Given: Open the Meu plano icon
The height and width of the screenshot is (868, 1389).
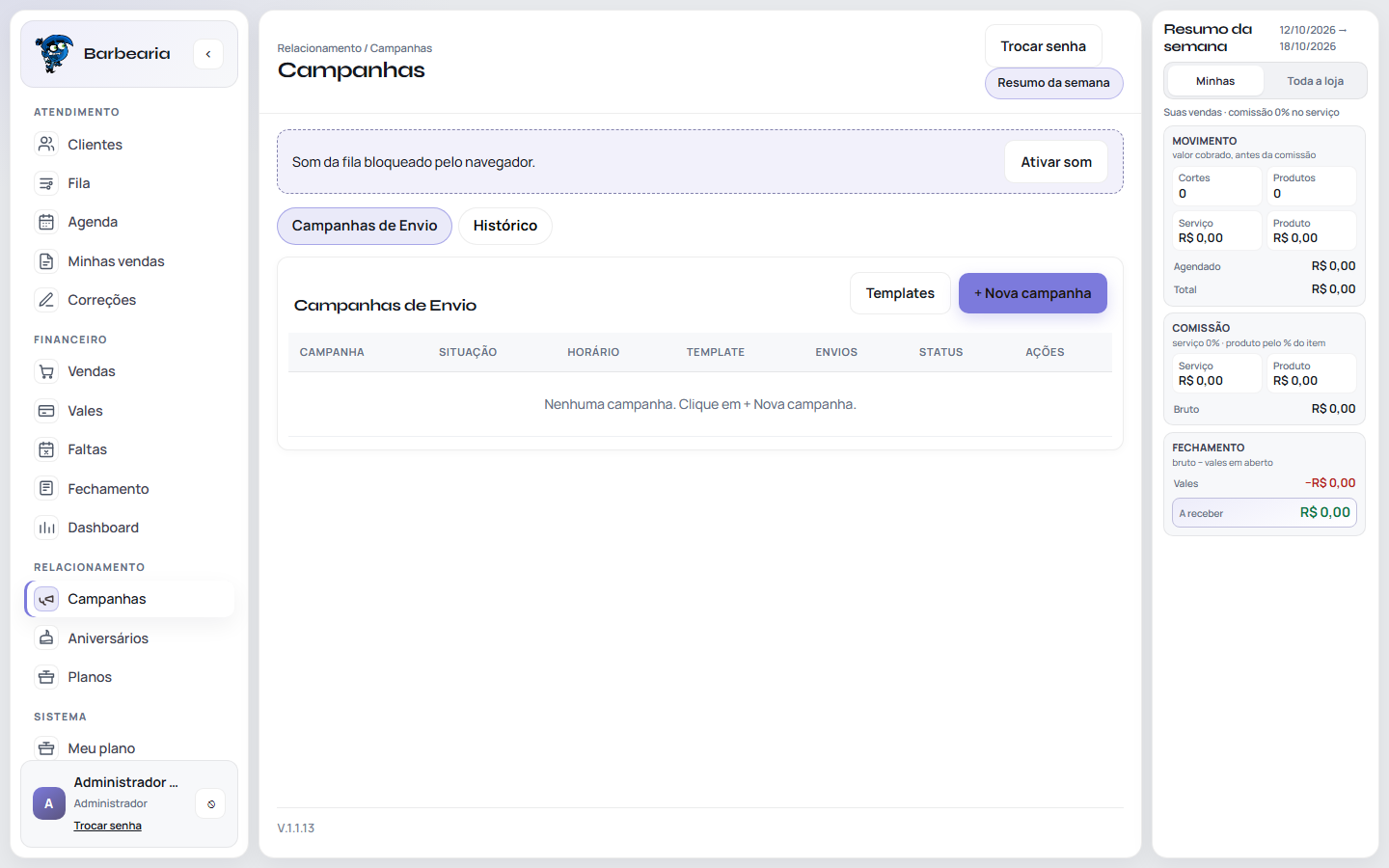Looking at the screenshot, I should (46, 748).
